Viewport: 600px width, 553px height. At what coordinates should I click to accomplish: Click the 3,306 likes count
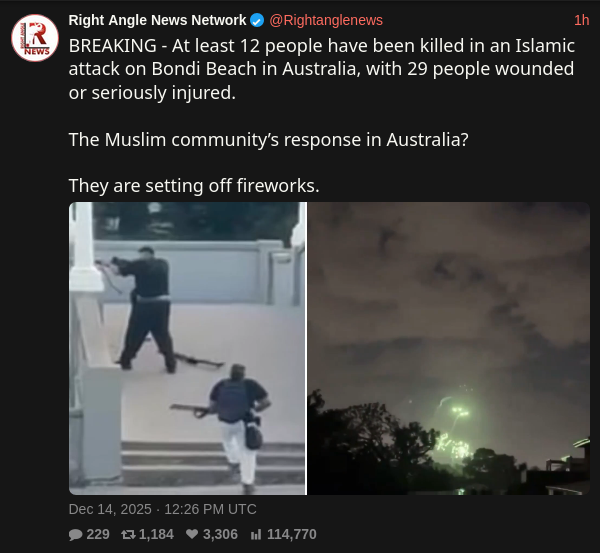click(x=220, y=534)
